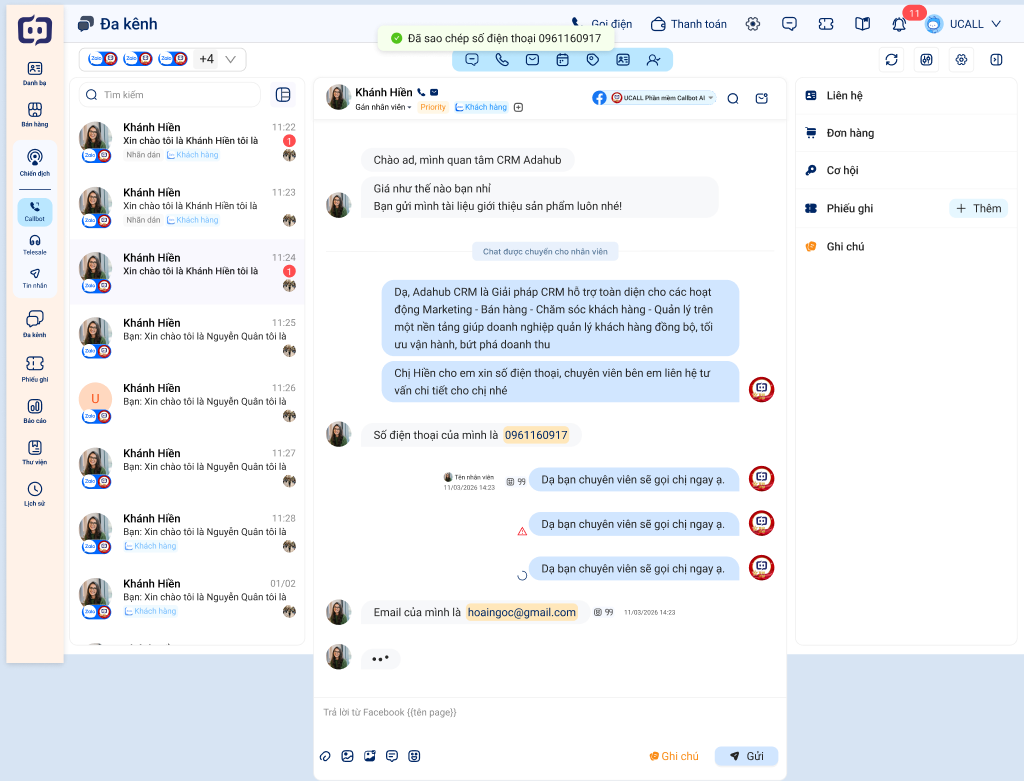
Task: Open ticket icon in top header
Action: click(825, 24)
